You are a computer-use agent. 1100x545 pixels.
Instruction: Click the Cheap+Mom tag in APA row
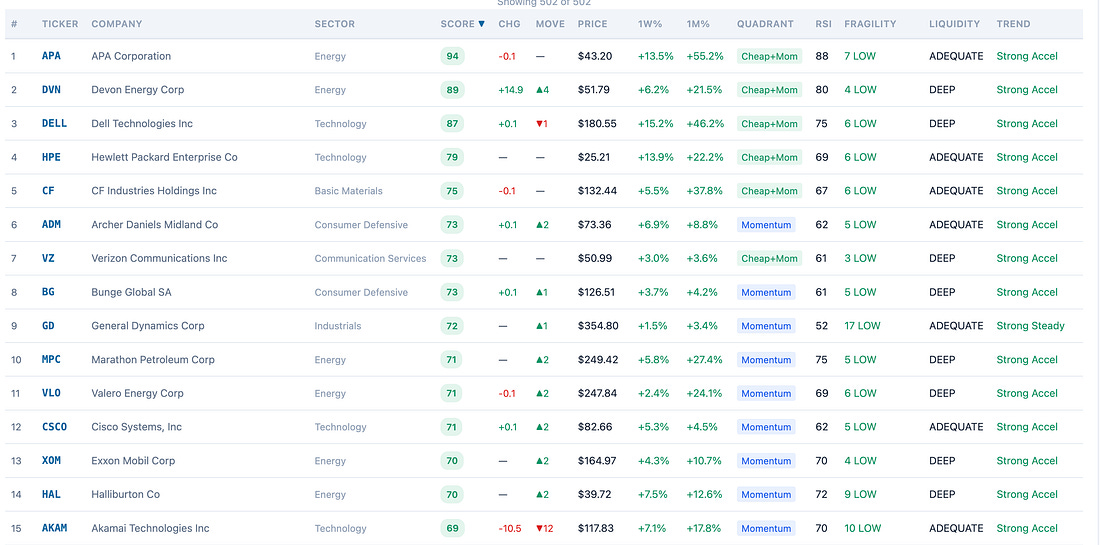(x=769, y=56)
